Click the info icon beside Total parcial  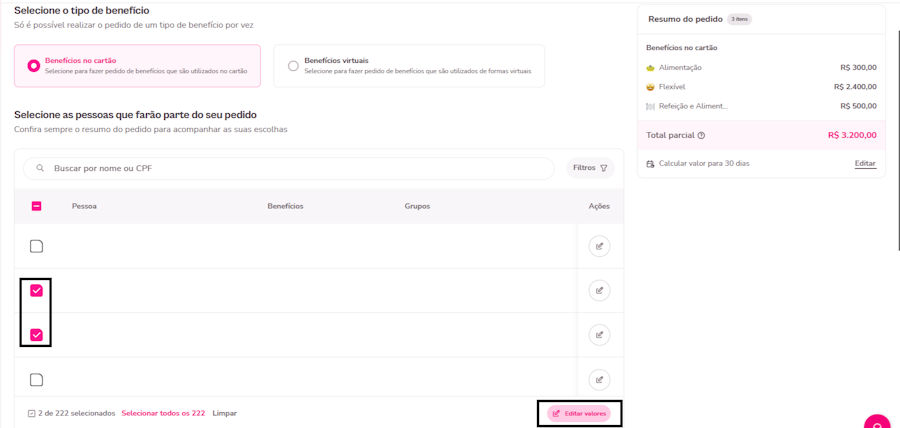point(701,135)
